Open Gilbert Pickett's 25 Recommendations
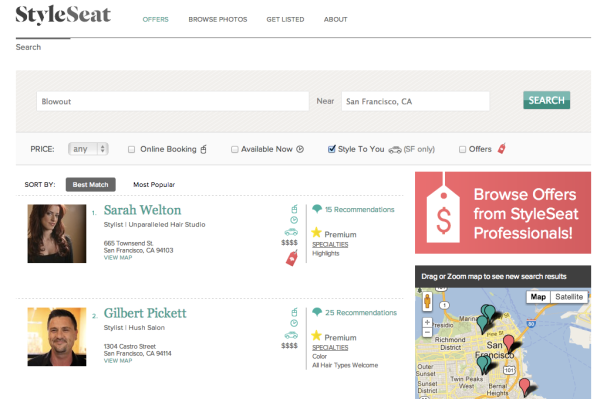This screenshot has width=607, height=399. coord(361,312)
